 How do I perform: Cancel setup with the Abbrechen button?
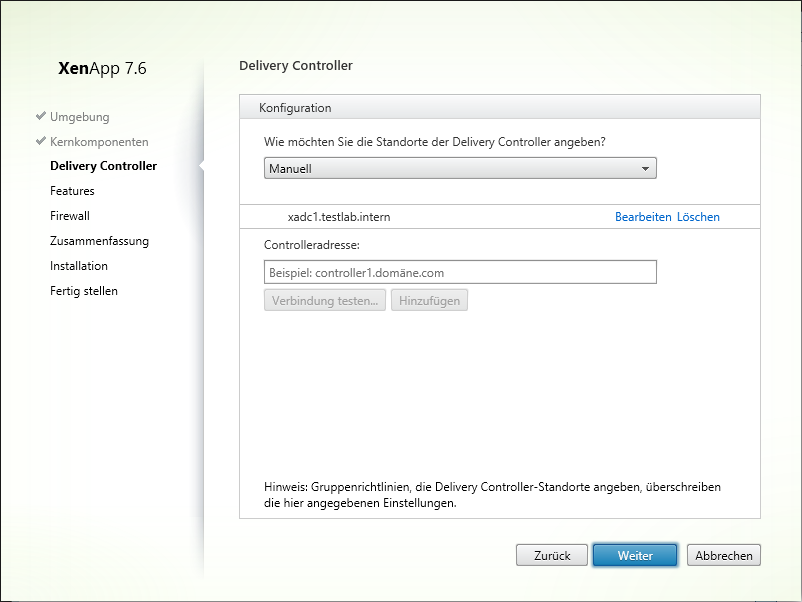tap(724, 555)
